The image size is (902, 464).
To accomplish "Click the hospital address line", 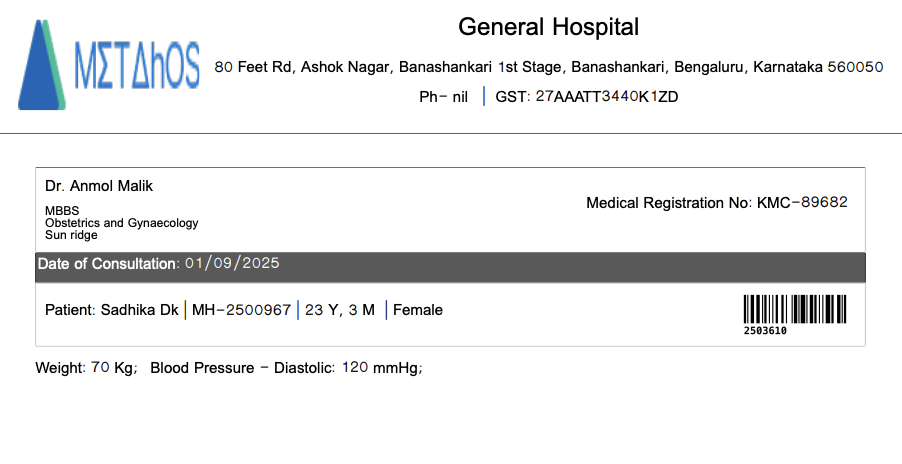I will click(549, 67).
